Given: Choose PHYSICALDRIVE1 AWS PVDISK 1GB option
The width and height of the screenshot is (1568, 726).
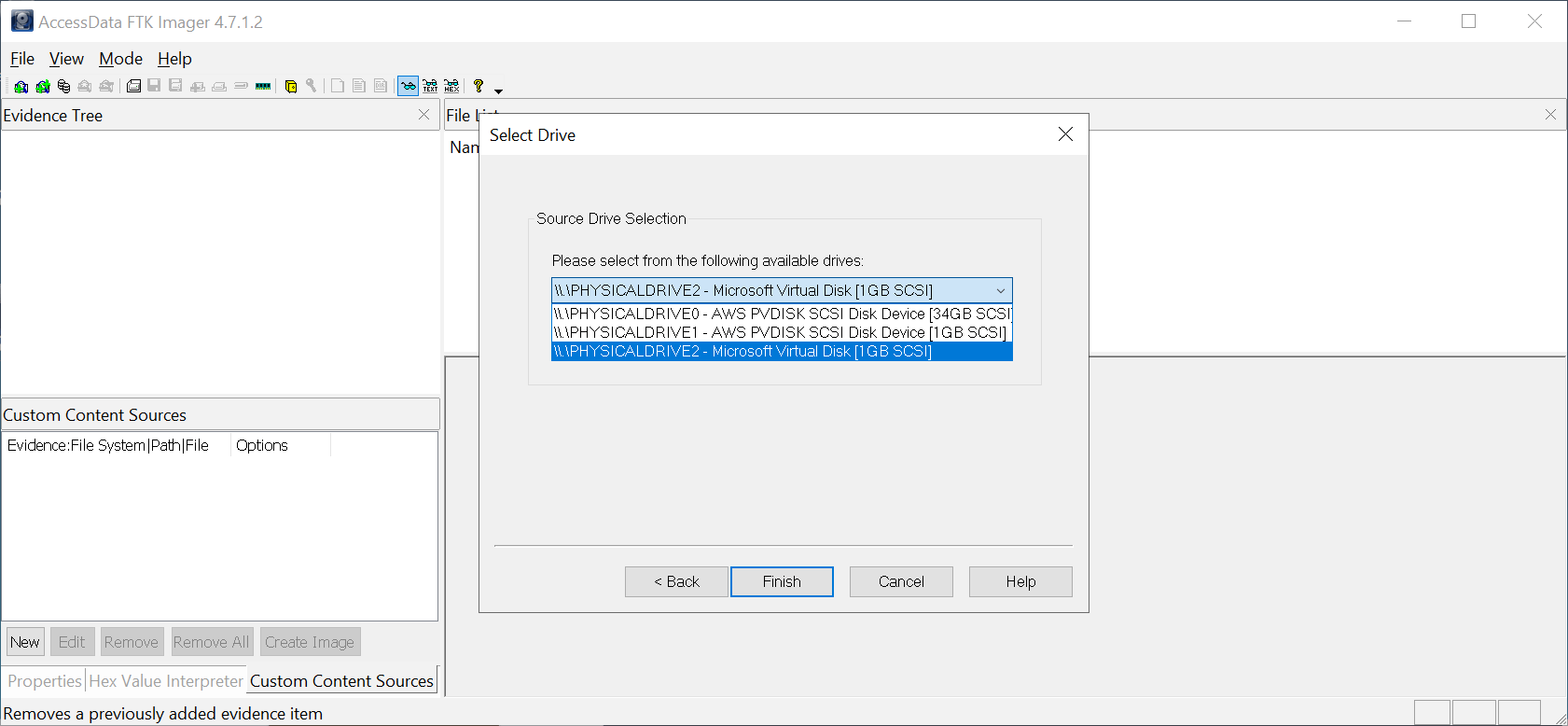Looking at the screenshot, I should (x=780, y=332).
